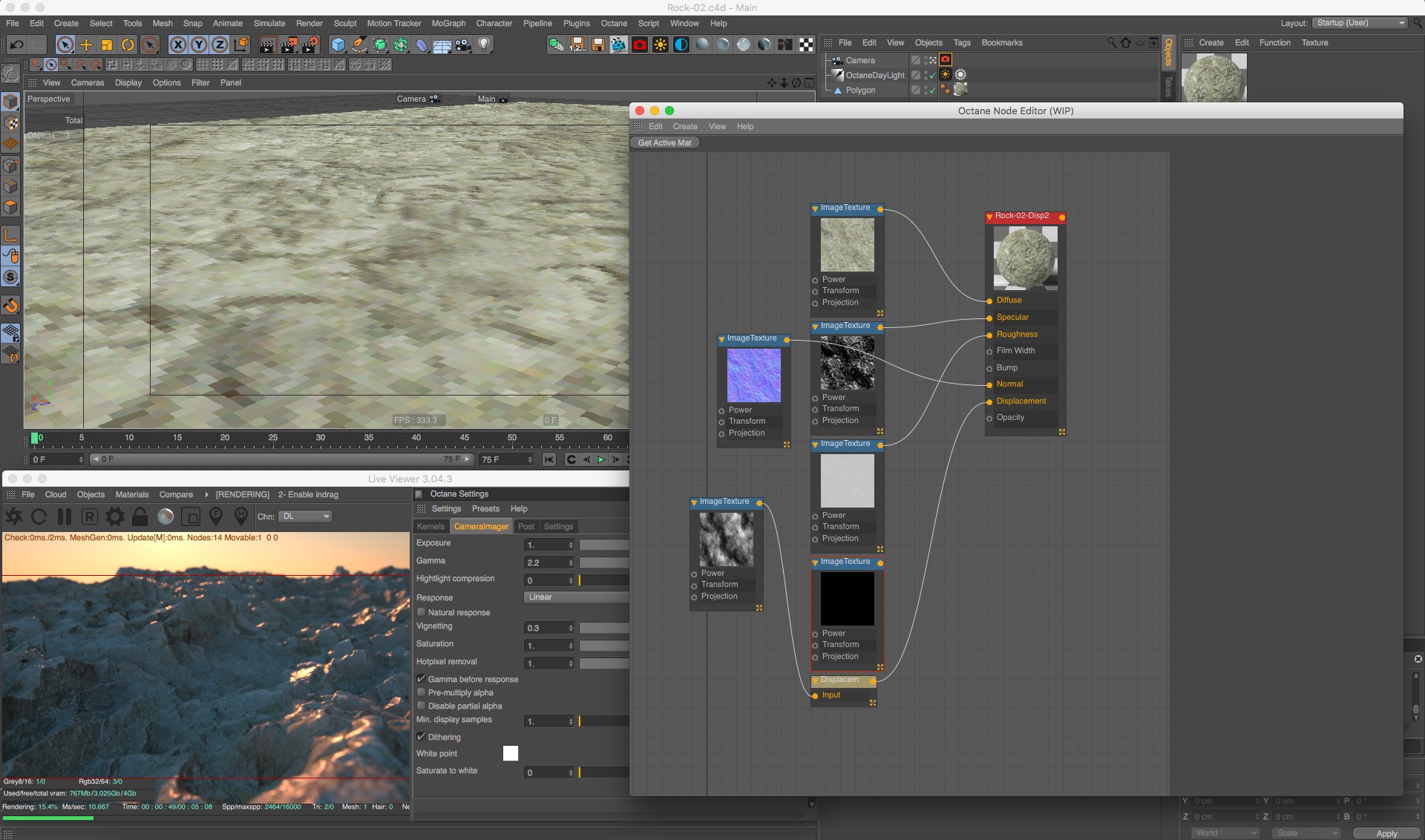Open the Layout Startup dropdown
Screen dimensions: 1425x840
click(x=1360, y=23)
